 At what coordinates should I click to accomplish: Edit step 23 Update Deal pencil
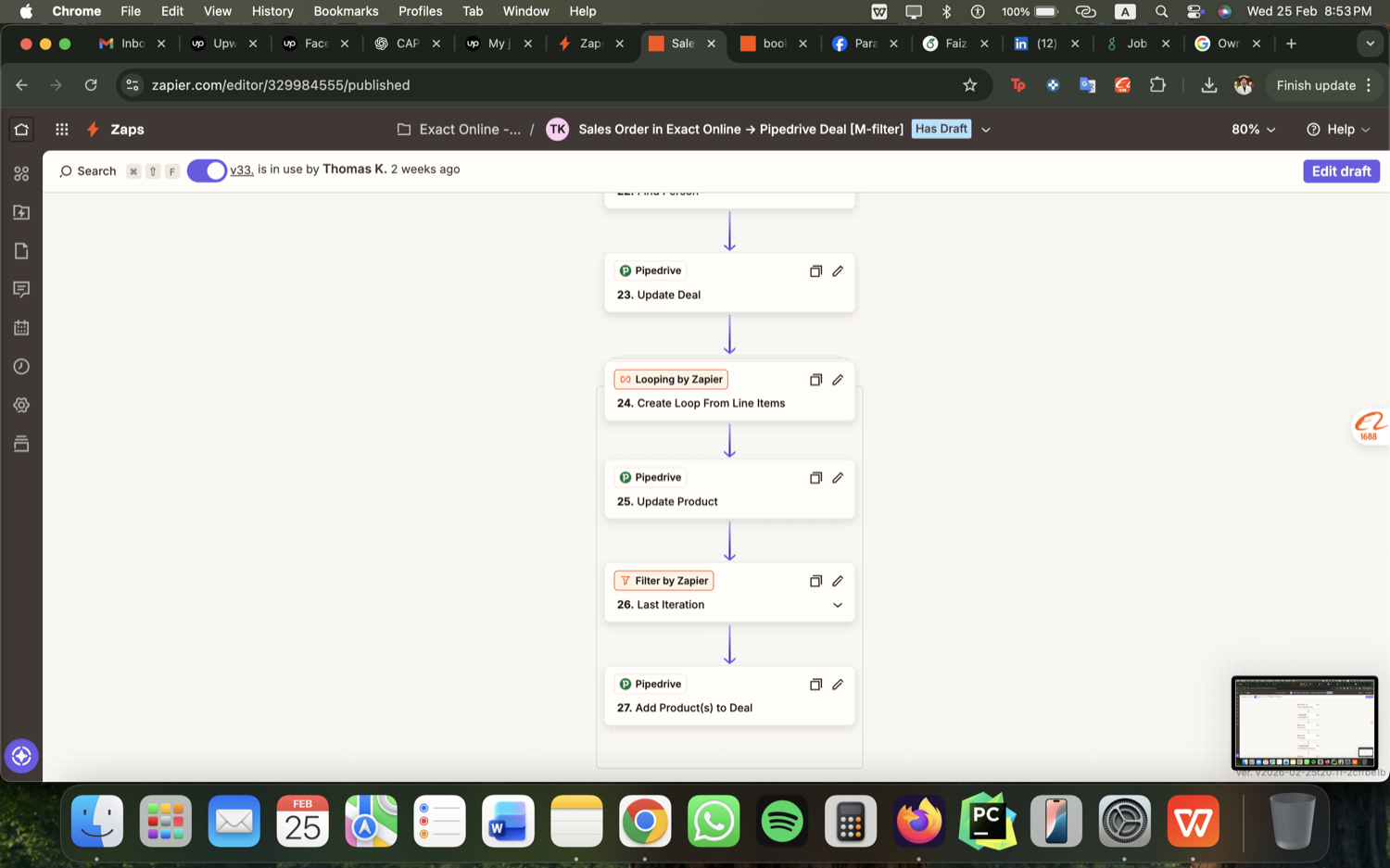click(x=838, y=271)
